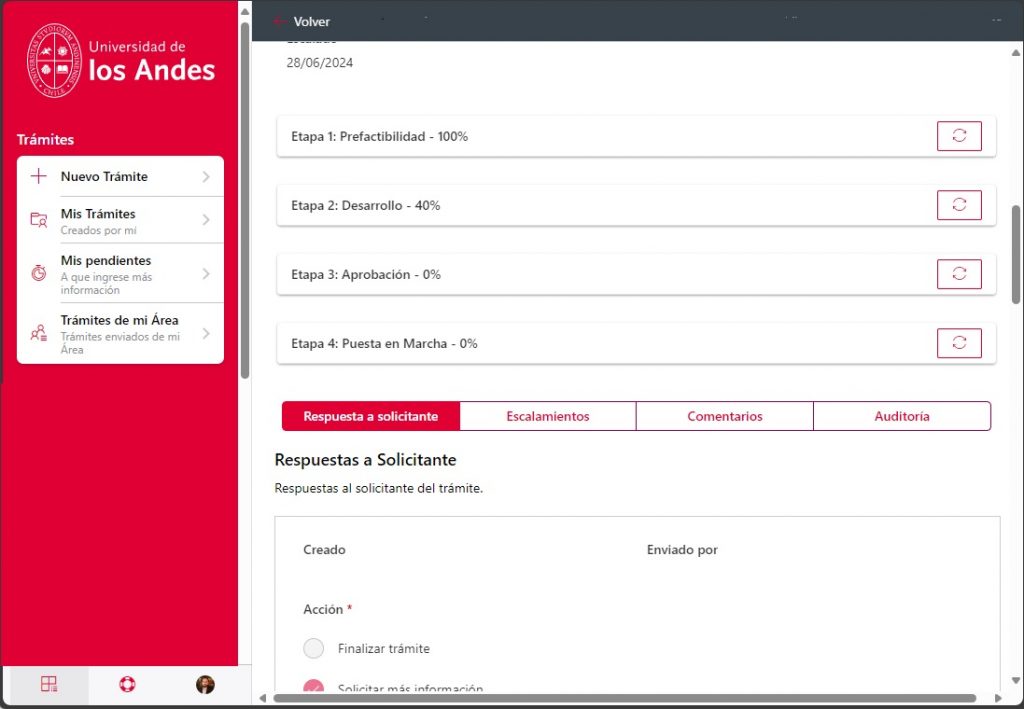Refresh Etapa 2: Desarrollo stage

(x=959, y=205)
